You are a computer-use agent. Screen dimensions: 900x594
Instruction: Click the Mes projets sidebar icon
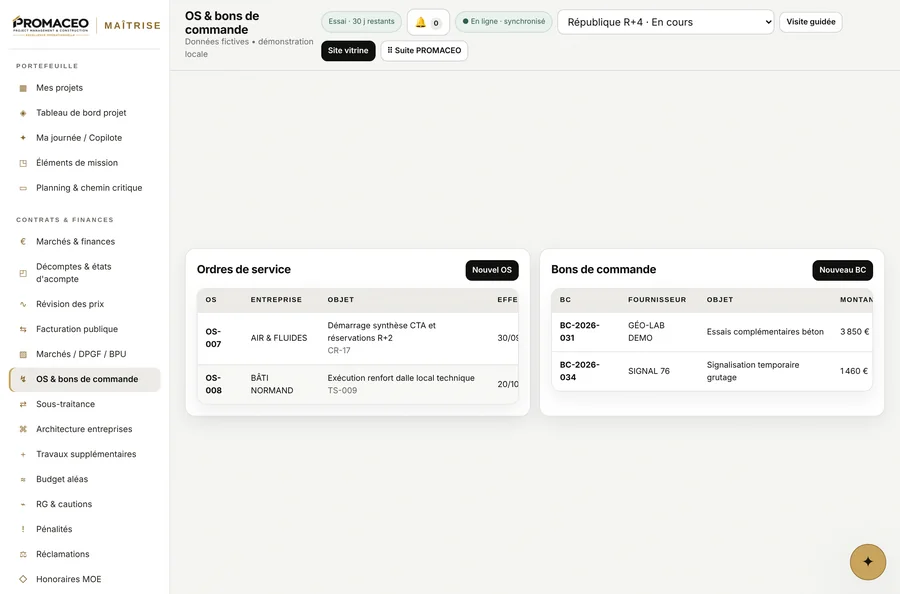point(23,88)
